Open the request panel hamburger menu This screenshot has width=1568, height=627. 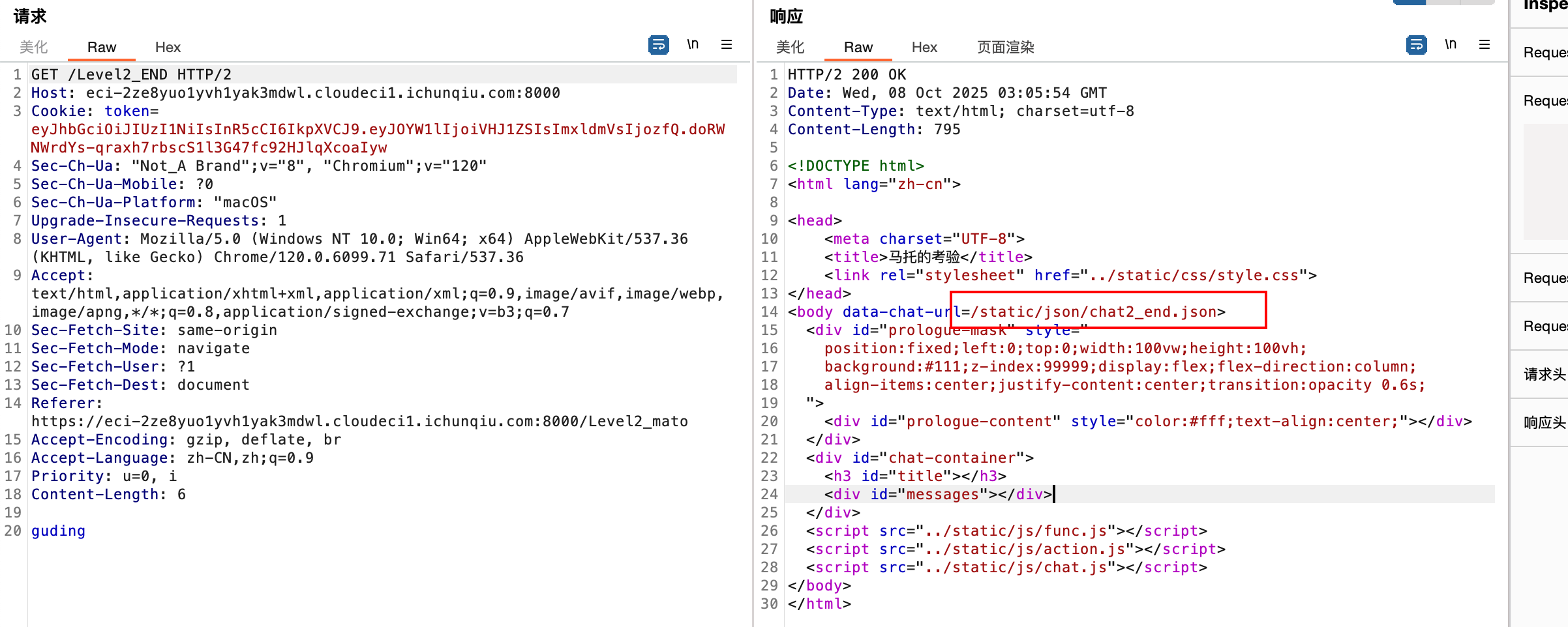click(726, 44)
